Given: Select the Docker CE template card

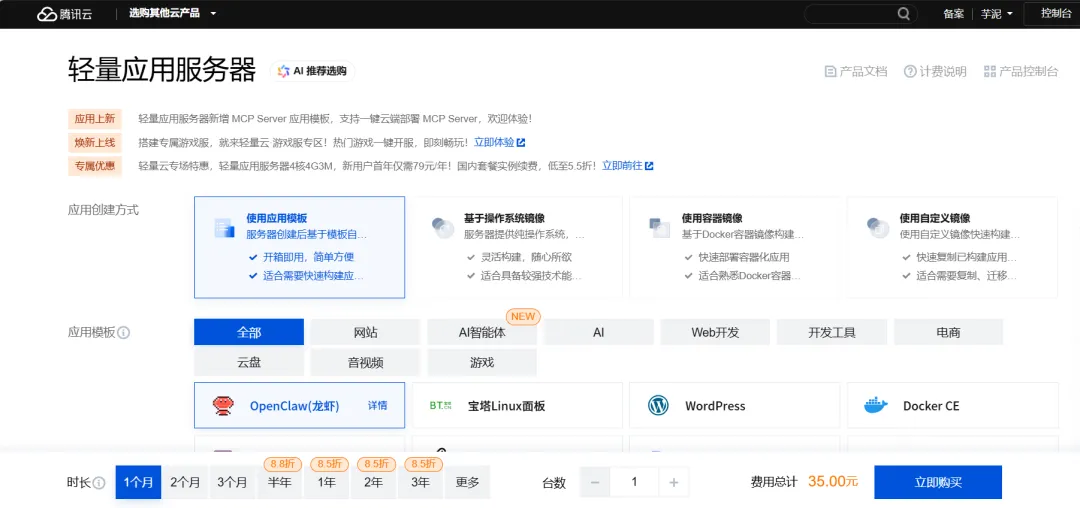Looking at the screenshot, I should 953,405.
